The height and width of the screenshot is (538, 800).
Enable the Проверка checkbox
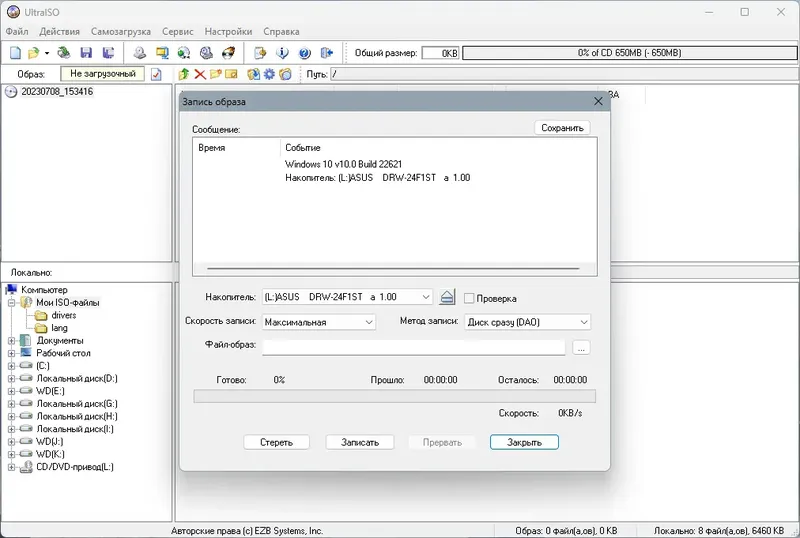(x=469, y=299)
